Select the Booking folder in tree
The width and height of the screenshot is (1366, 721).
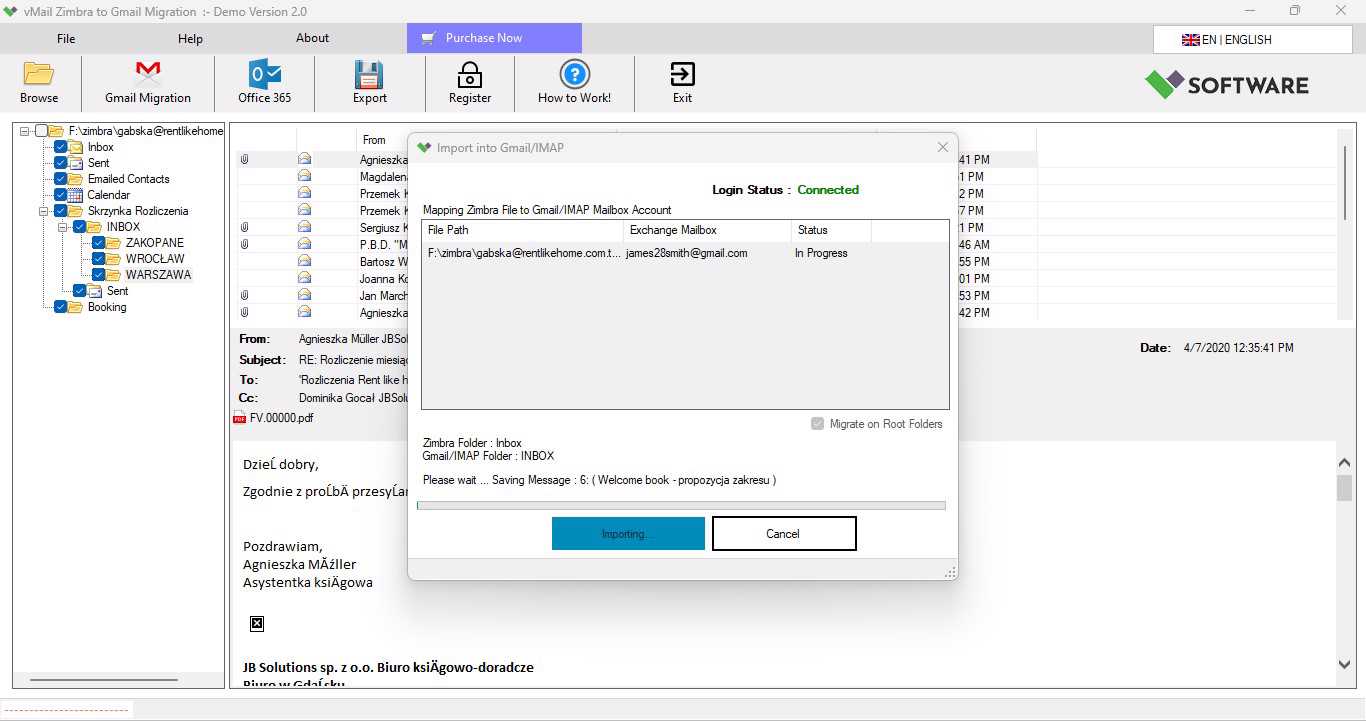coord(107,307)
